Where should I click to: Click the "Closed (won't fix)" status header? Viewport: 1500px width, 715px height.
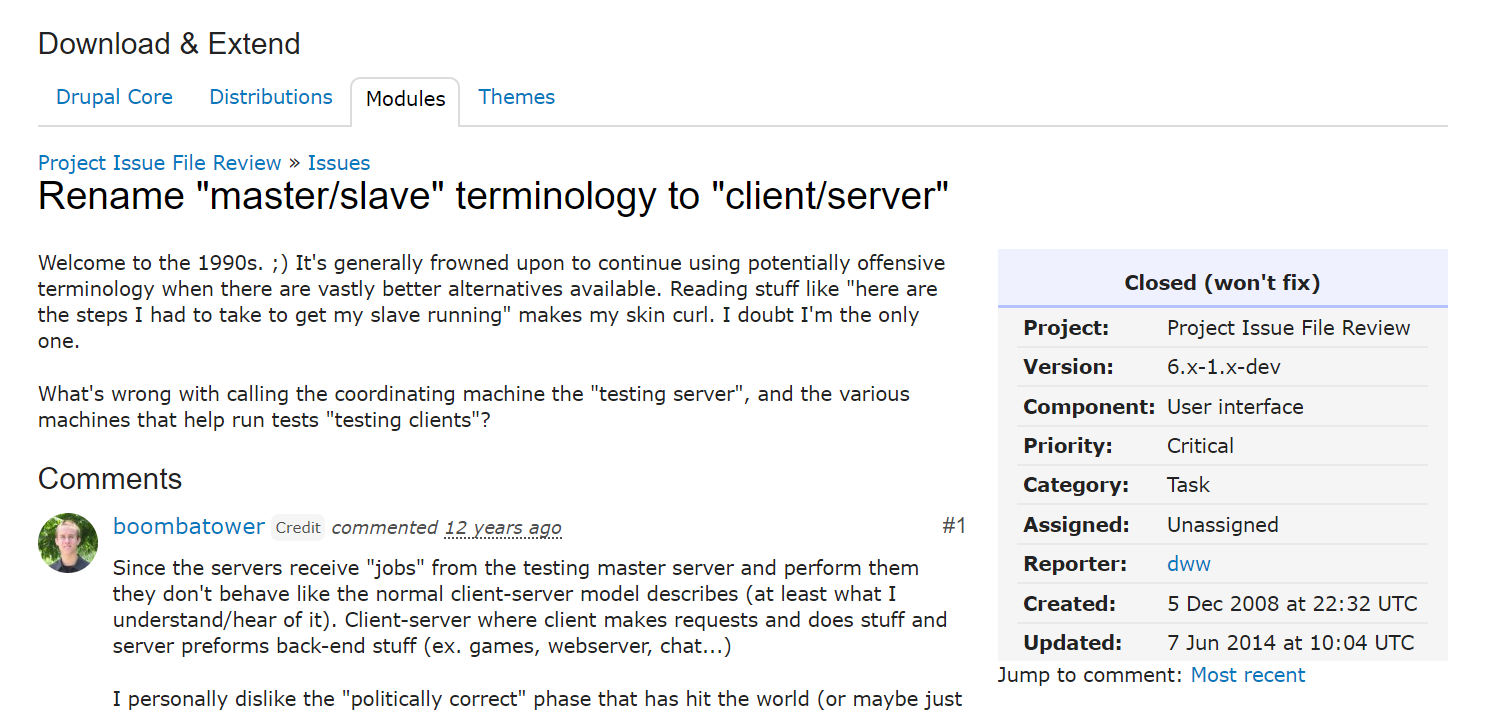(1222, 283)
